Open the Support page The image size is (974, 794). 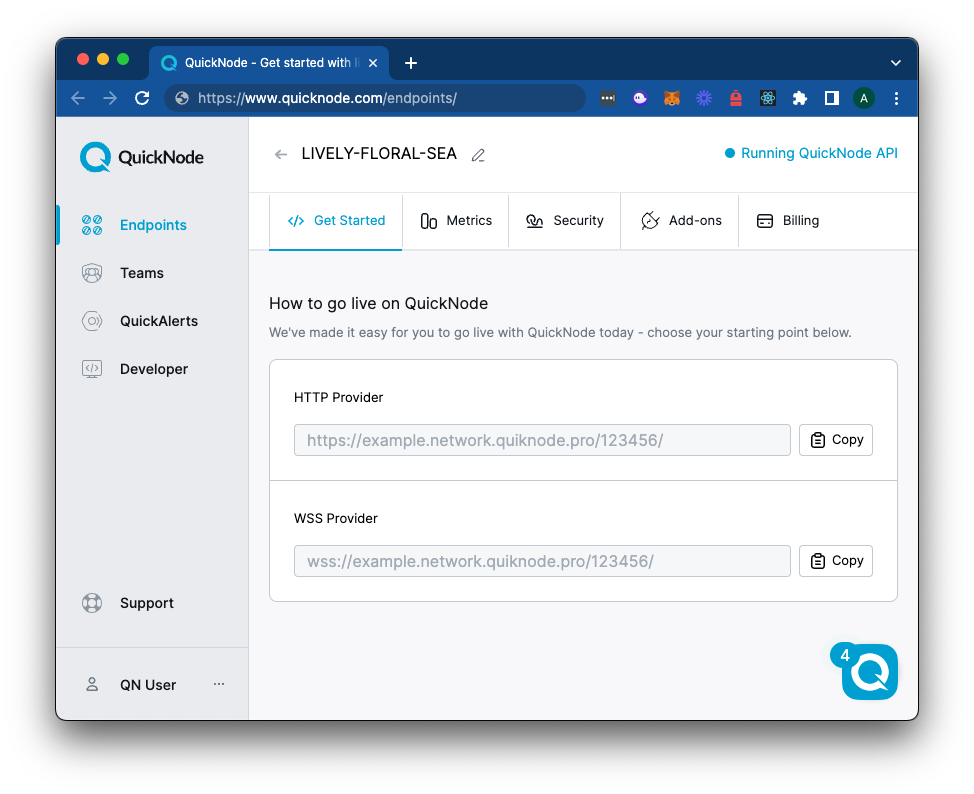(x=146, y=603)
